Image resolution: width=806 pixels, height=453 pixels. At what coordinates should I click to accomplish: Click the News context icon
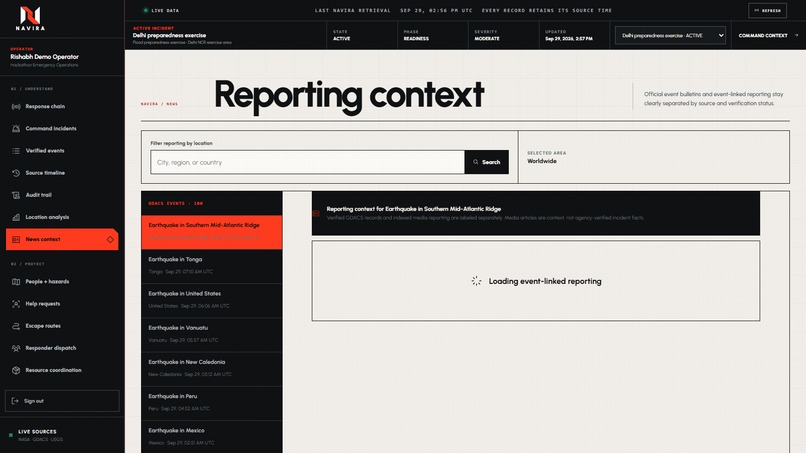tap(16, 239)
